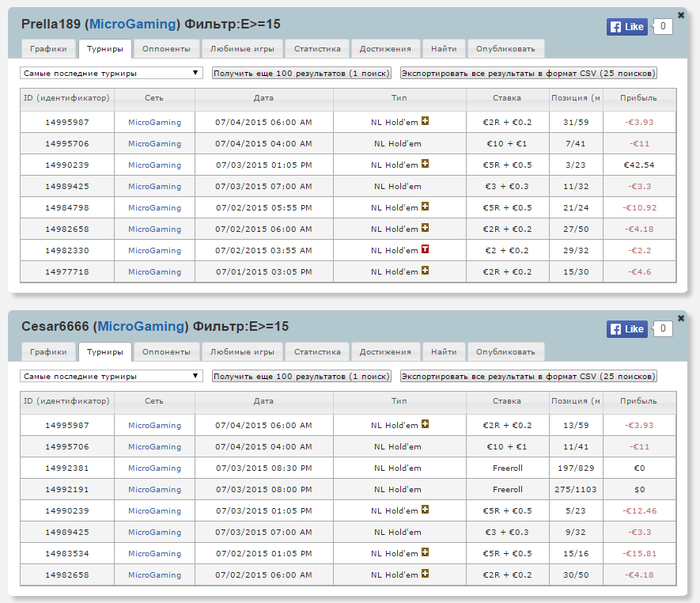This screenshot has height=603, width=700.
Task: Open Опубликовать tab in Prella189 panel
Action: (x=505, y=49)
